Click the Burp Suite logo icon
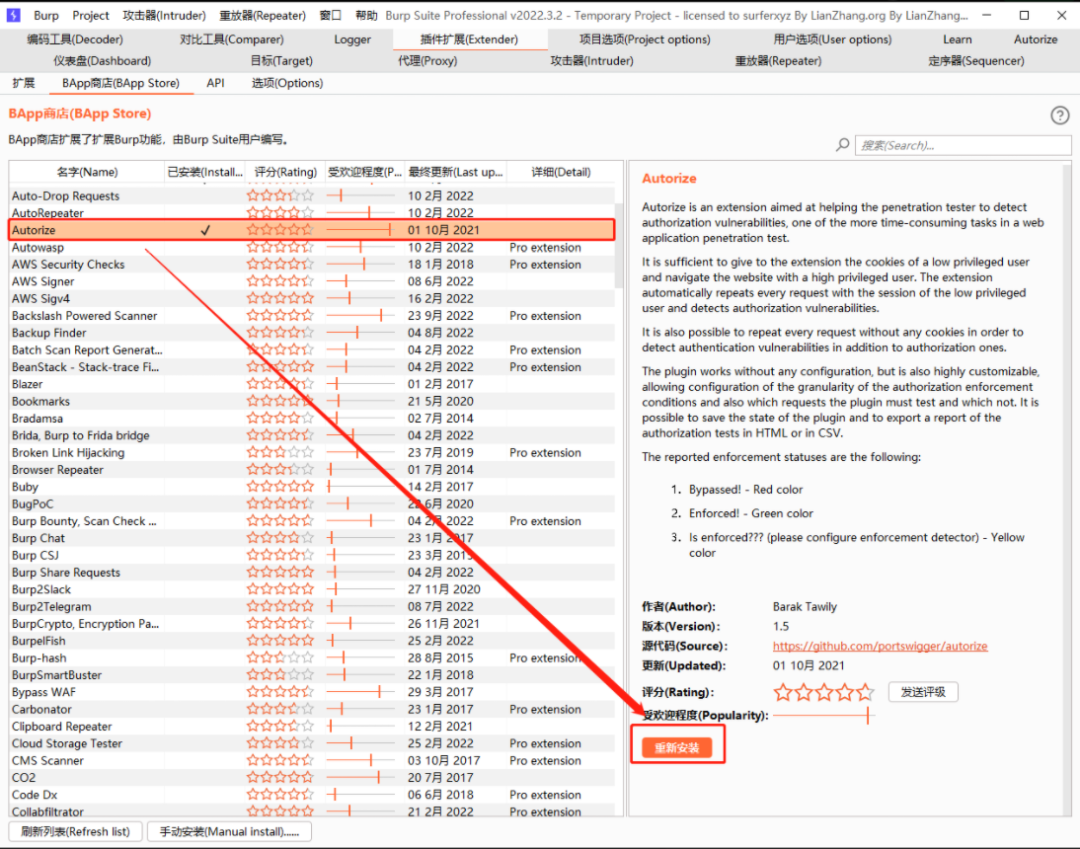The height and width of the screenshot is (849, 1080). [x=13, y=14]
